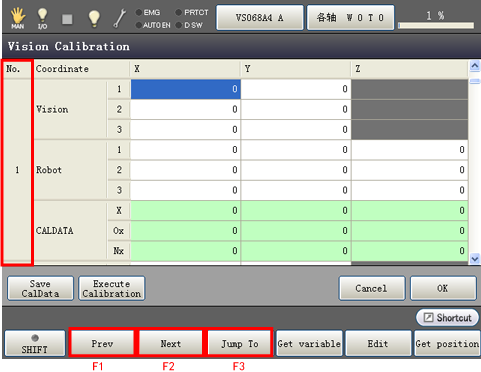
Task: Click the table scroll down arrow
Action: point(475,258)
